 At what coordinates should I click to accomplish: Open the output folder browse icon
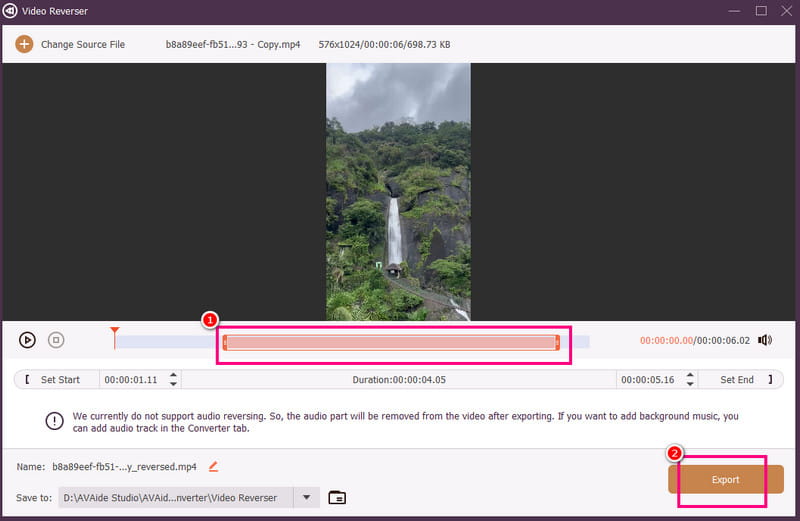[x=337, y=497]
